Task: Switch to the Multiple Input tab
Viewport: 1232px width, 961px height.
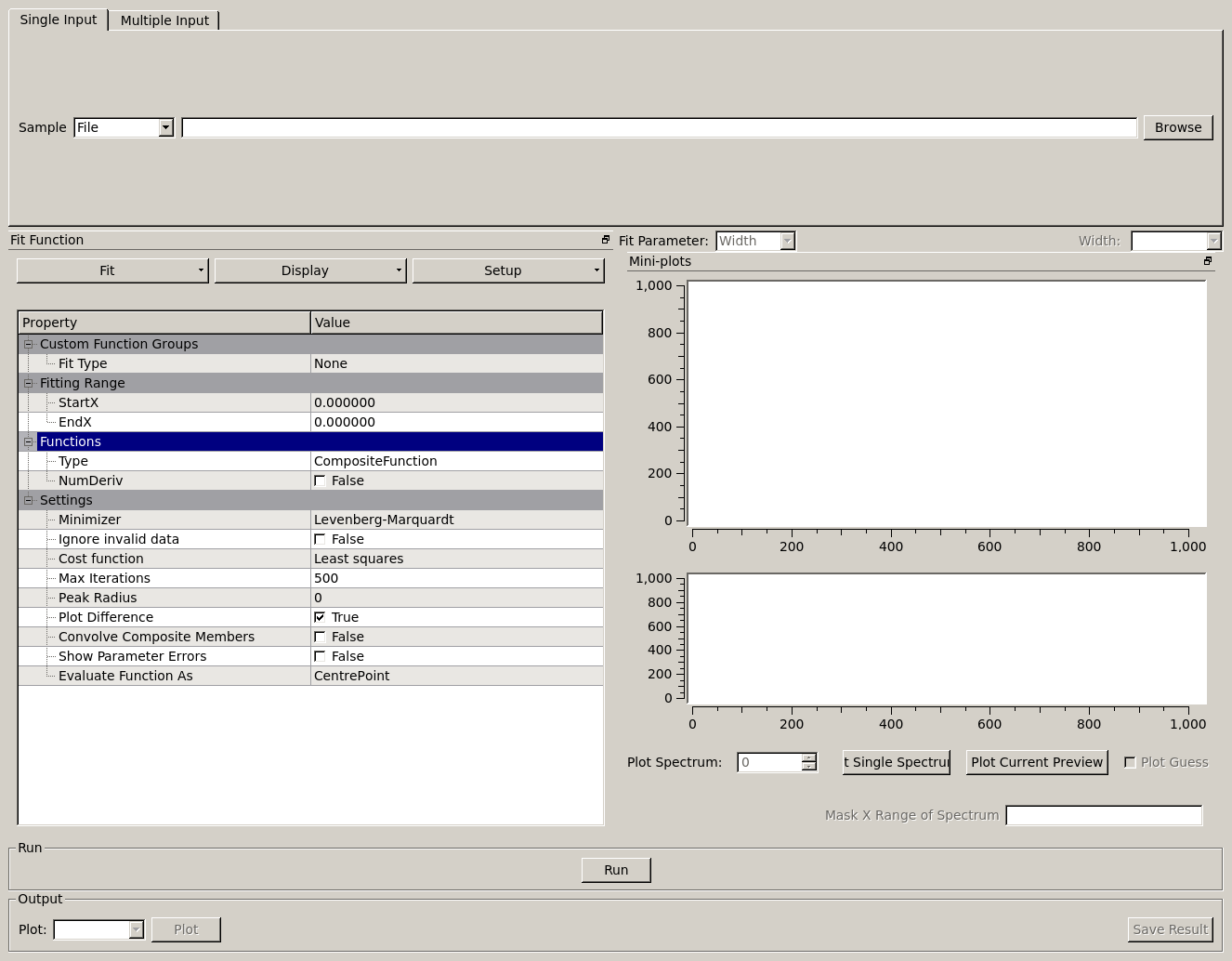Action: (x=164, y=20)
